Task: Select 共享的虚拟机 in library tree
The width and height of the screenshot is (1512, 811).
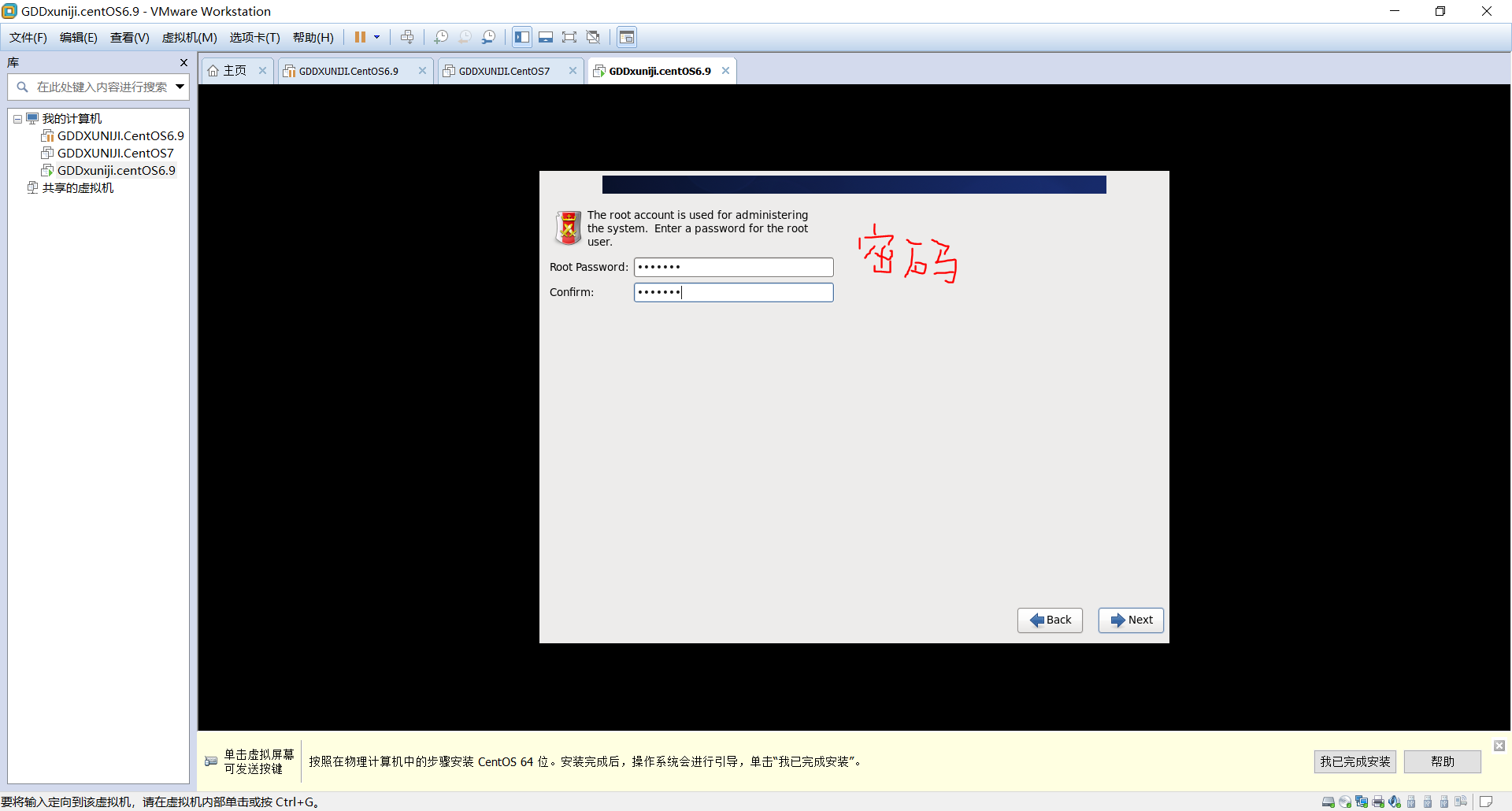Action: [x=78, y=188]
